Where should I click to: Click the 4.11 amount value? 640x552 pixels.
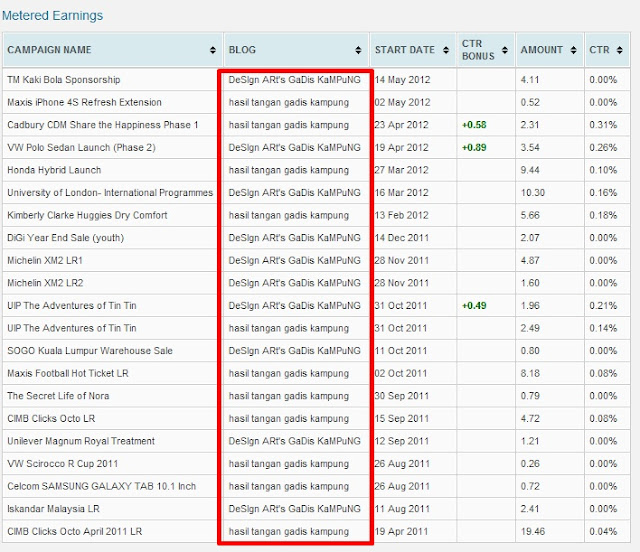530,80
